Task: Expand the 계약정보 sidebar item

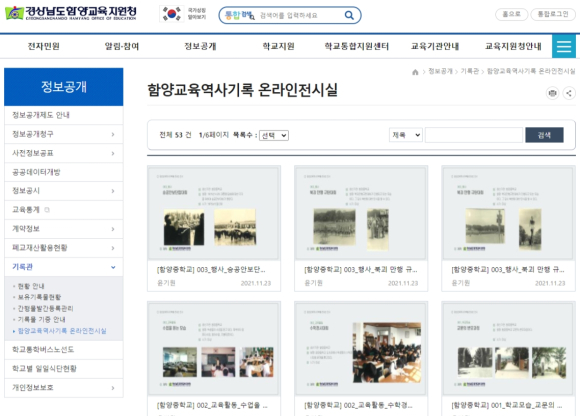Action: [113, 229]
